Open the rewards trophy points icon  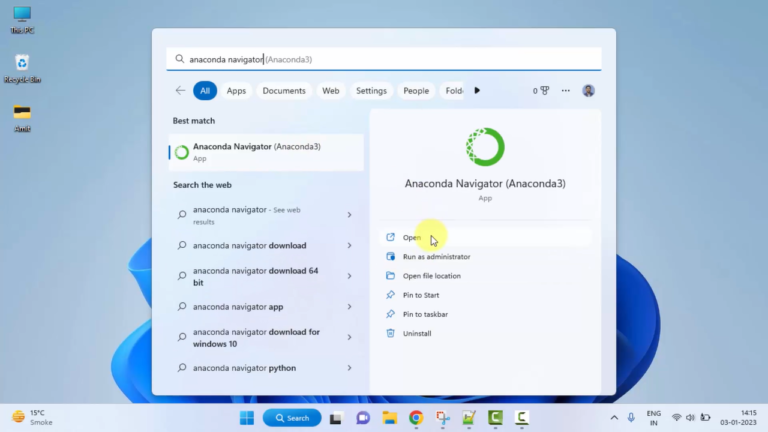click(x=541, y=91)
